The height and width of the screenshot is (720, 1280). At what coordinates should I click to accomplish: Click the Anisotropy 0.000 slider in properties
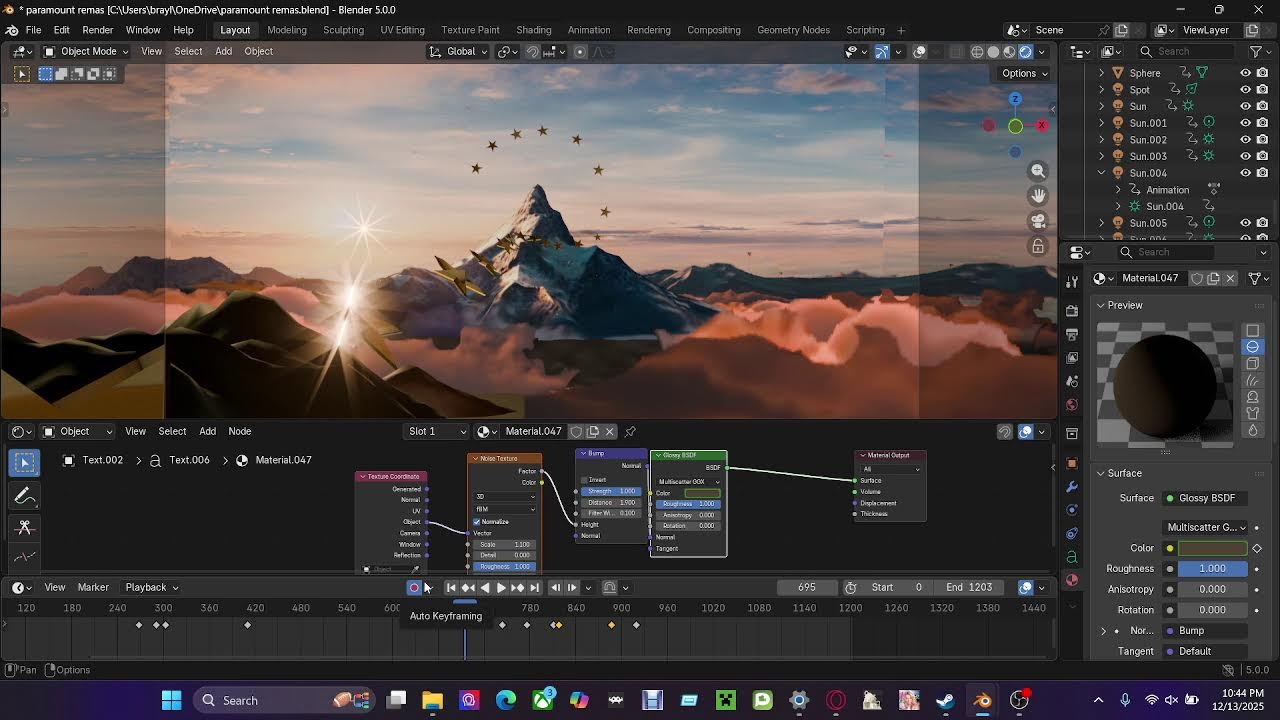pos(1213,589)
